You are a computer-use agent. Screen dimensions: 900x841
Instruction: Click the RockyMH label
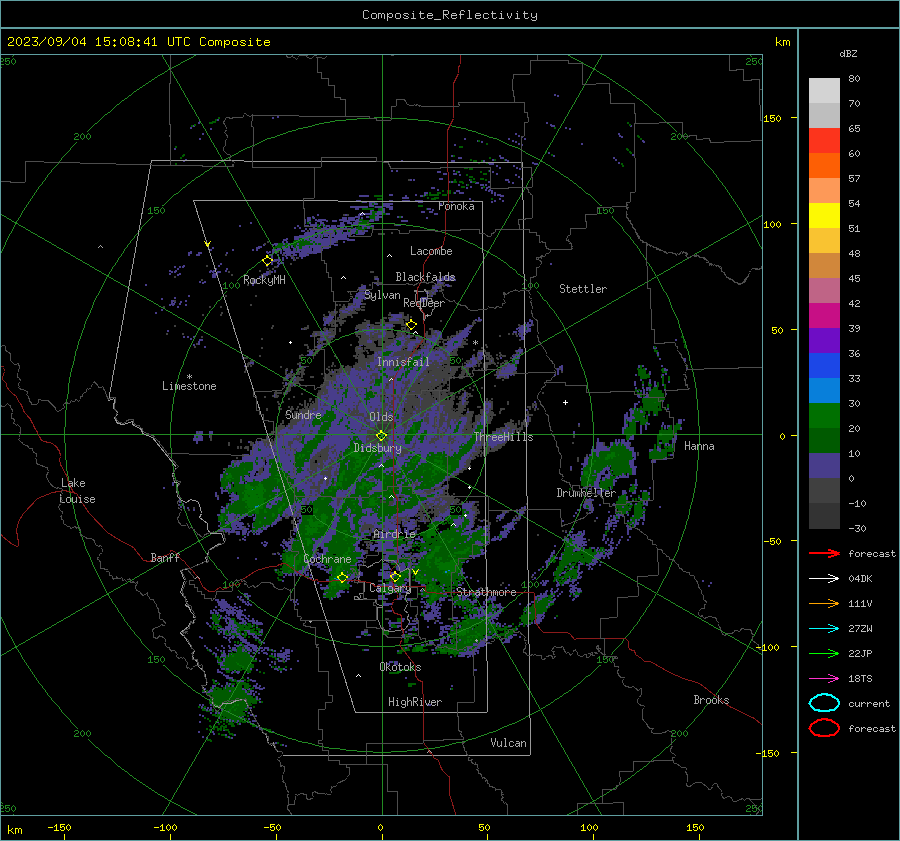tap(264, 280)
